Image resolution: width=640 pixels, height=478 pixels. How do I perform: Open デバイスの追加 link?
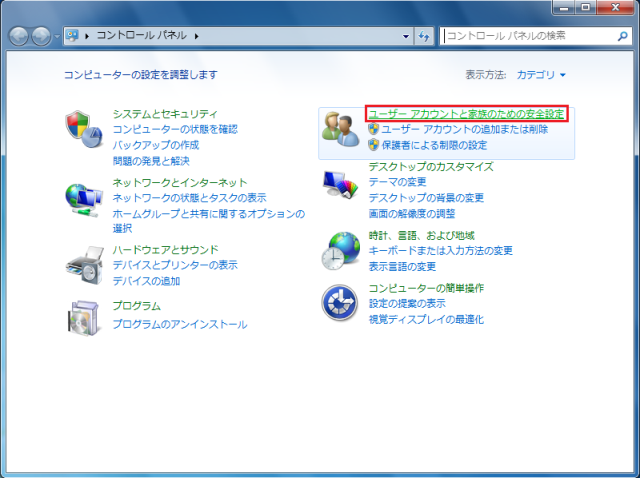[x=146, y=281]
